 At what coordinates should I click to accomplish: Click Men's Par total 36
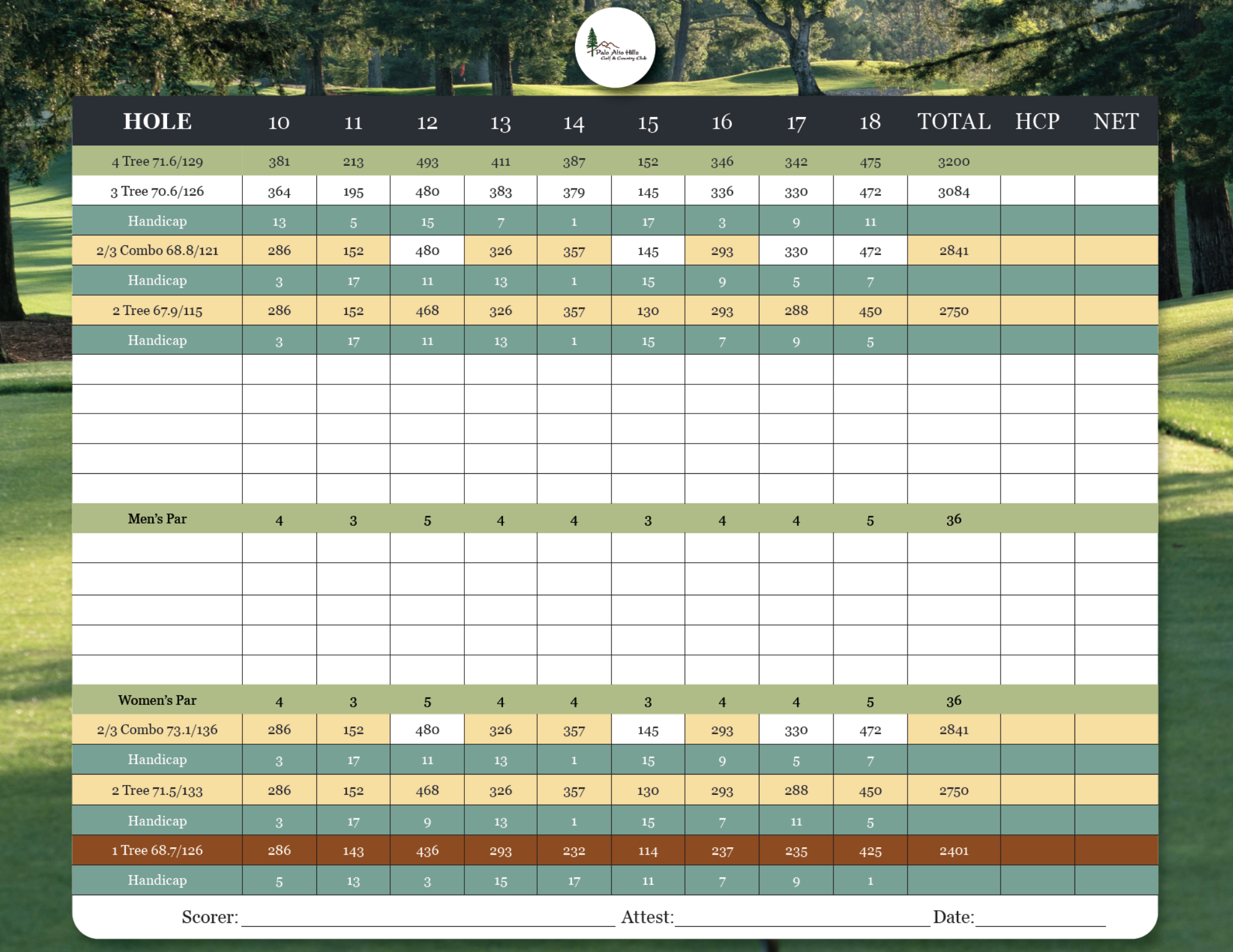954,519
